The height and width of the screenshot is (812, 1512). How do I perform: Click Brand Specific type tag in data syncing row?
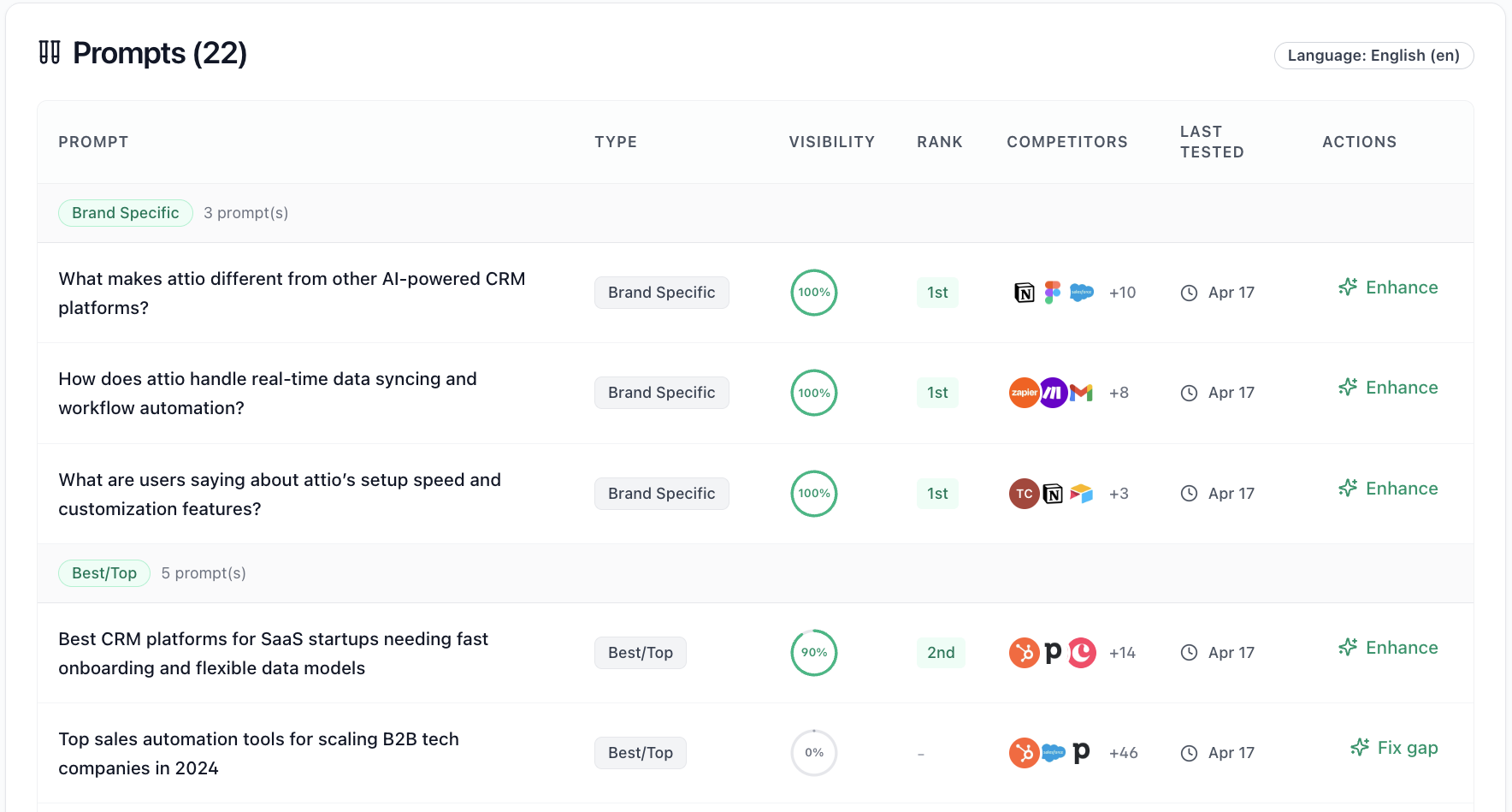click(662, 393)
